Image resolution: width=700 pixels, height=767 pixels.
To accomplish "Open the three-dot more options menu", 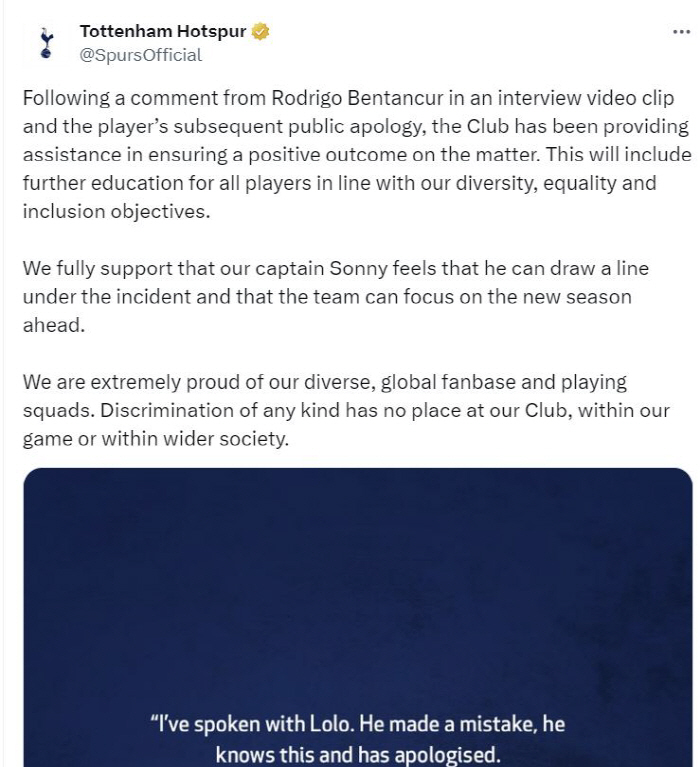I will click(681, 32).
